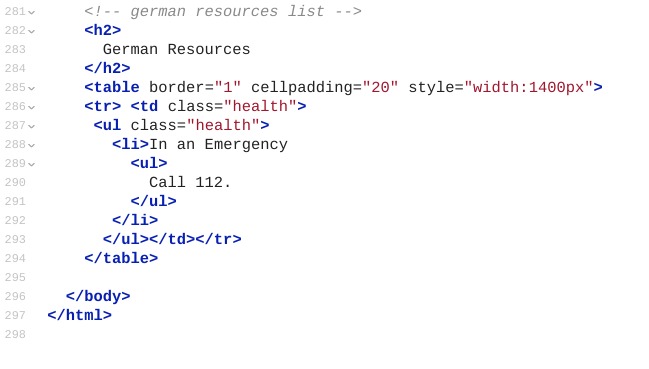Click line number 294 in gutter
This screenshot has width=649, height=369.
(x=15, y=259)
